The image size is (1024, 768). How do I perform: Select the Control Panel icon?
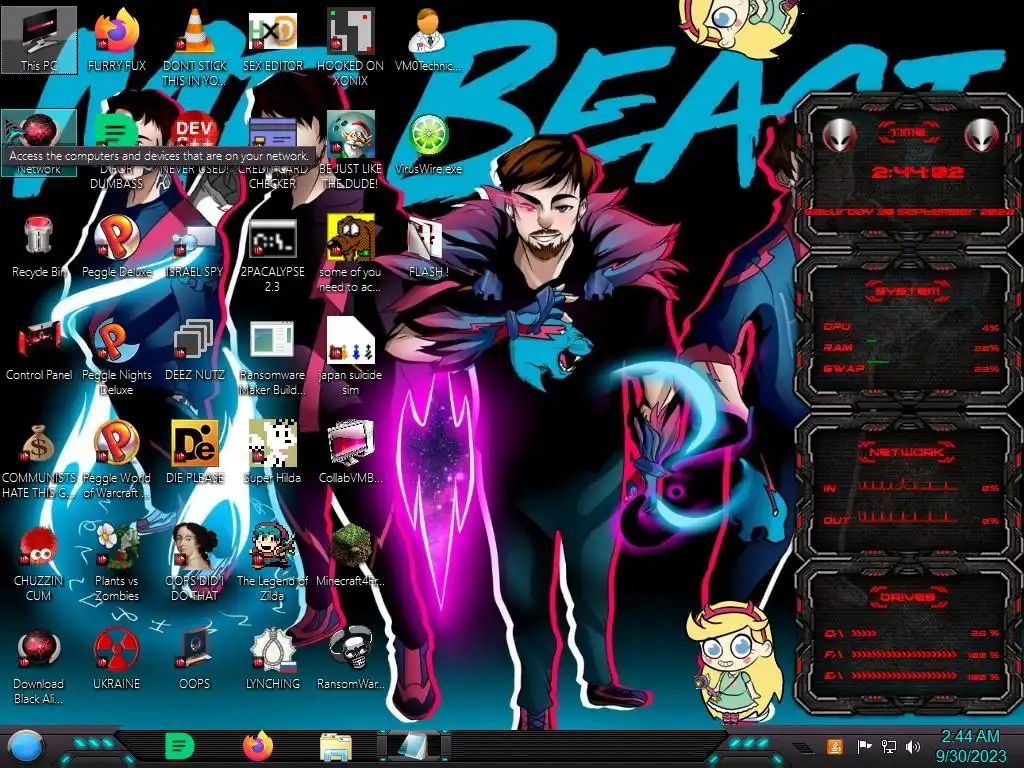point(39,349)
